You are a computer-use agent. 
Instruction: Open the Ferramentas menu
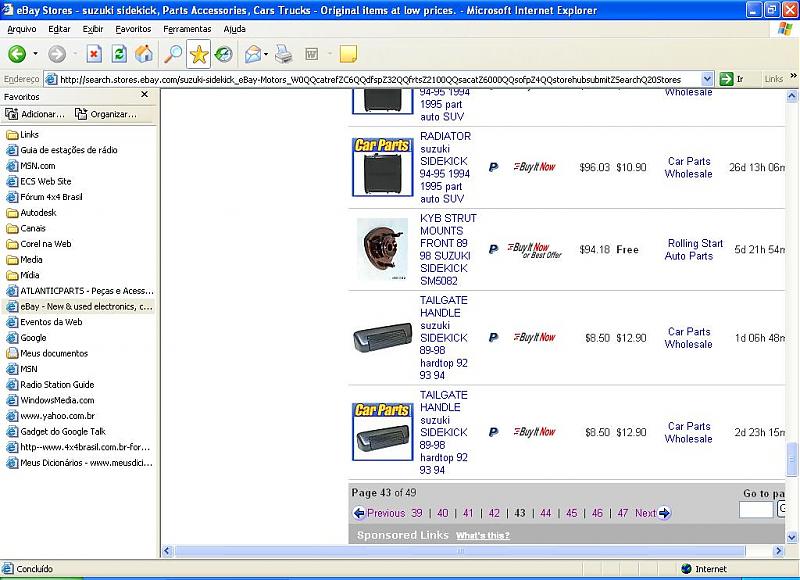coord(187,29)
